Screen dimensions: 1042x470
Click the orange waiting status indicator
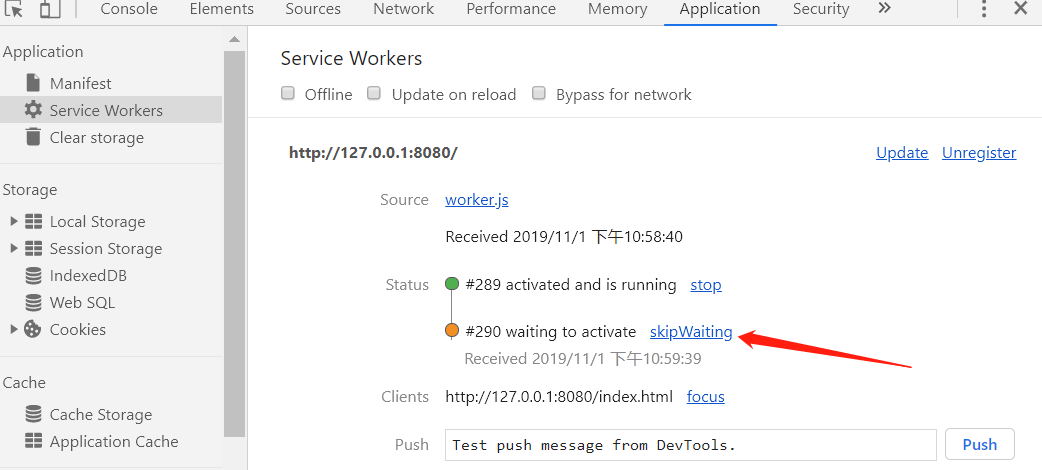(x=452, y=330)
